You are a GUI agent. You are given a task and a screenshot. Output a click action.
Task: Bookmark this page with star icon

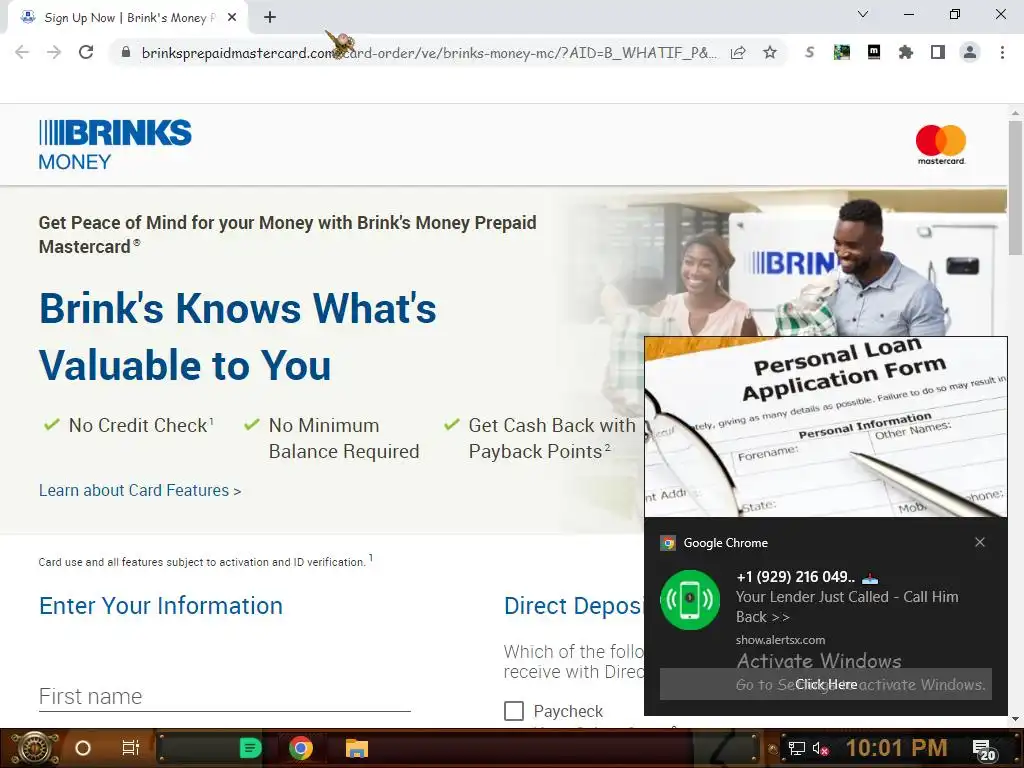click(x=770, y=52)
